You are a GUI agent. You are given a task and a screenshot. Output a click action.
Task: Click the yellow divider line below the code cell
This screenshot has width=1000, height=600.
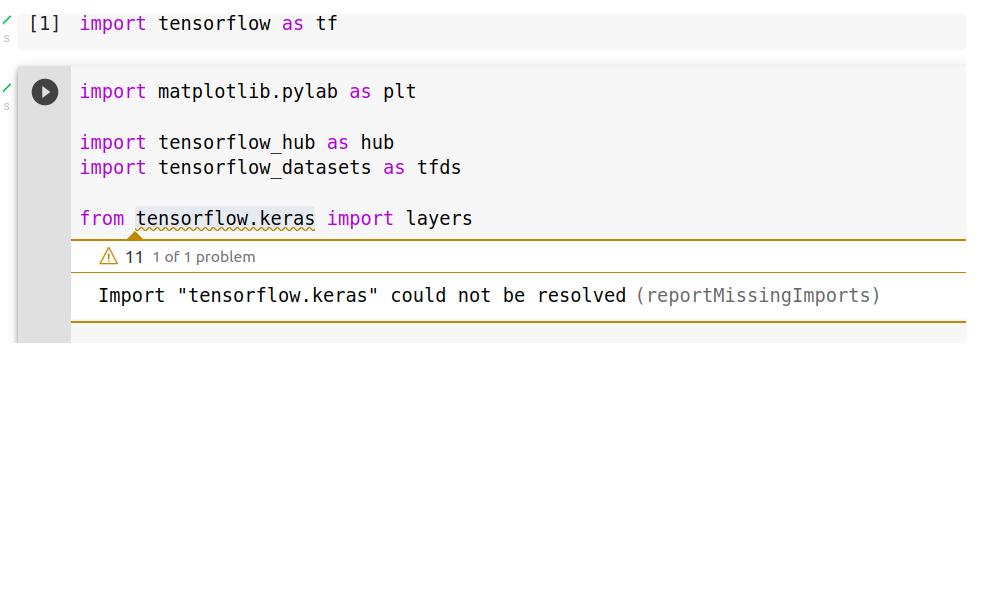(x=500, y=240)
